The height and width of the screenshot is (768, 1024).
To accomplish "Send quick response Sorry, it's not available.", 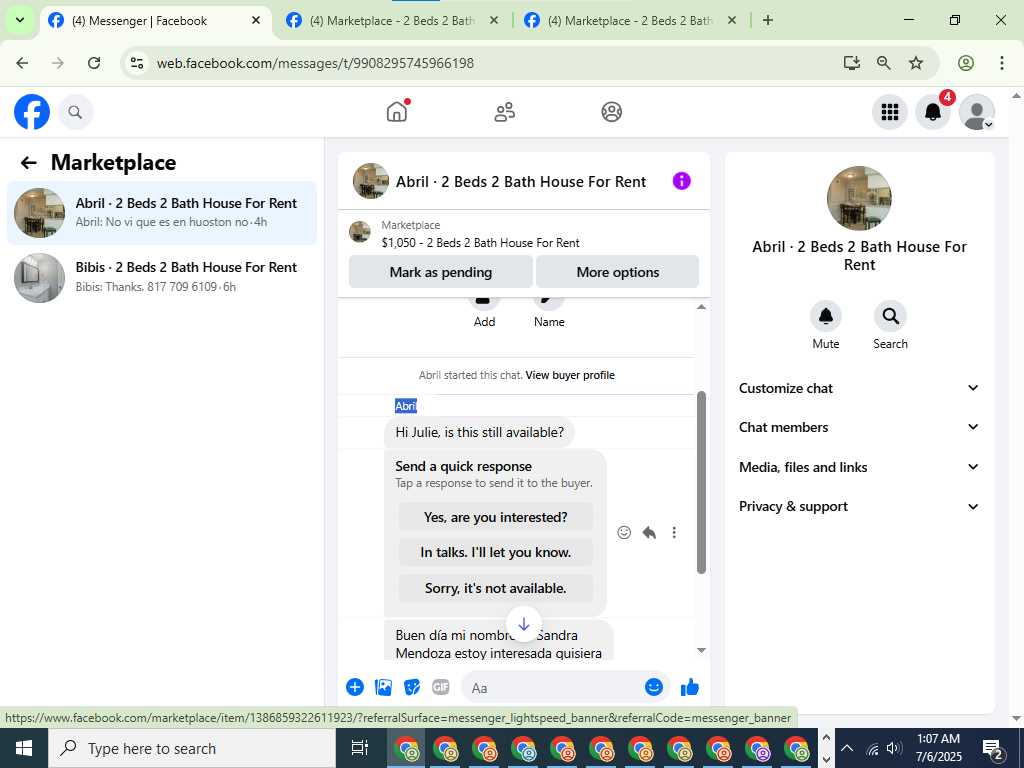I will point(496,588).
